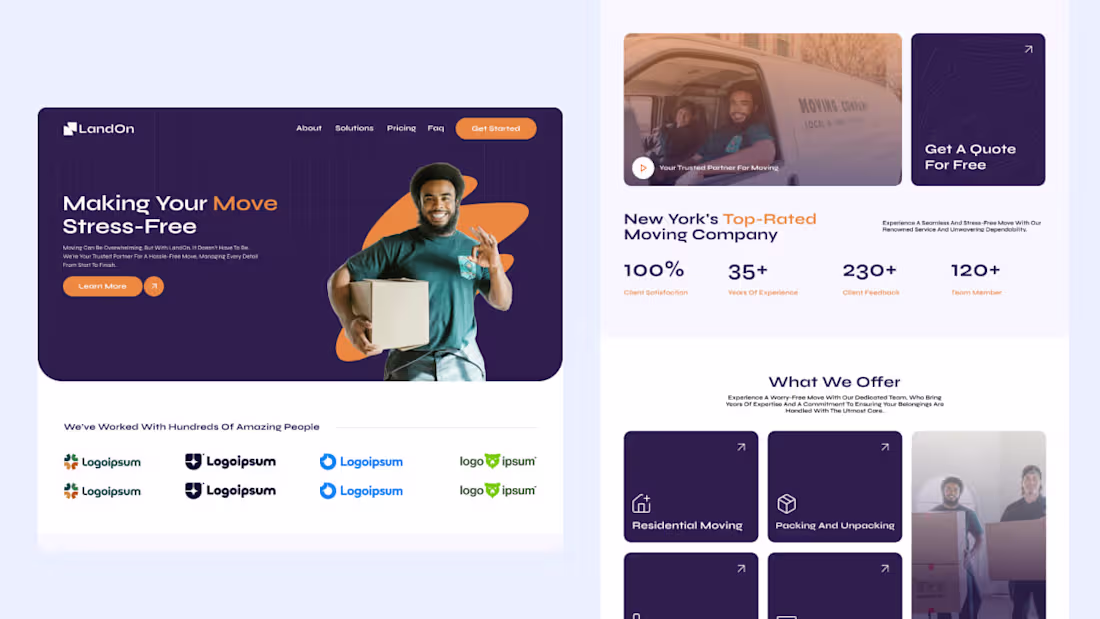Image resolution: width=1100 pixels, height=619 pixels.
Task: Click the 100% Client Satisfaction stat
Action: pos(655,278)
